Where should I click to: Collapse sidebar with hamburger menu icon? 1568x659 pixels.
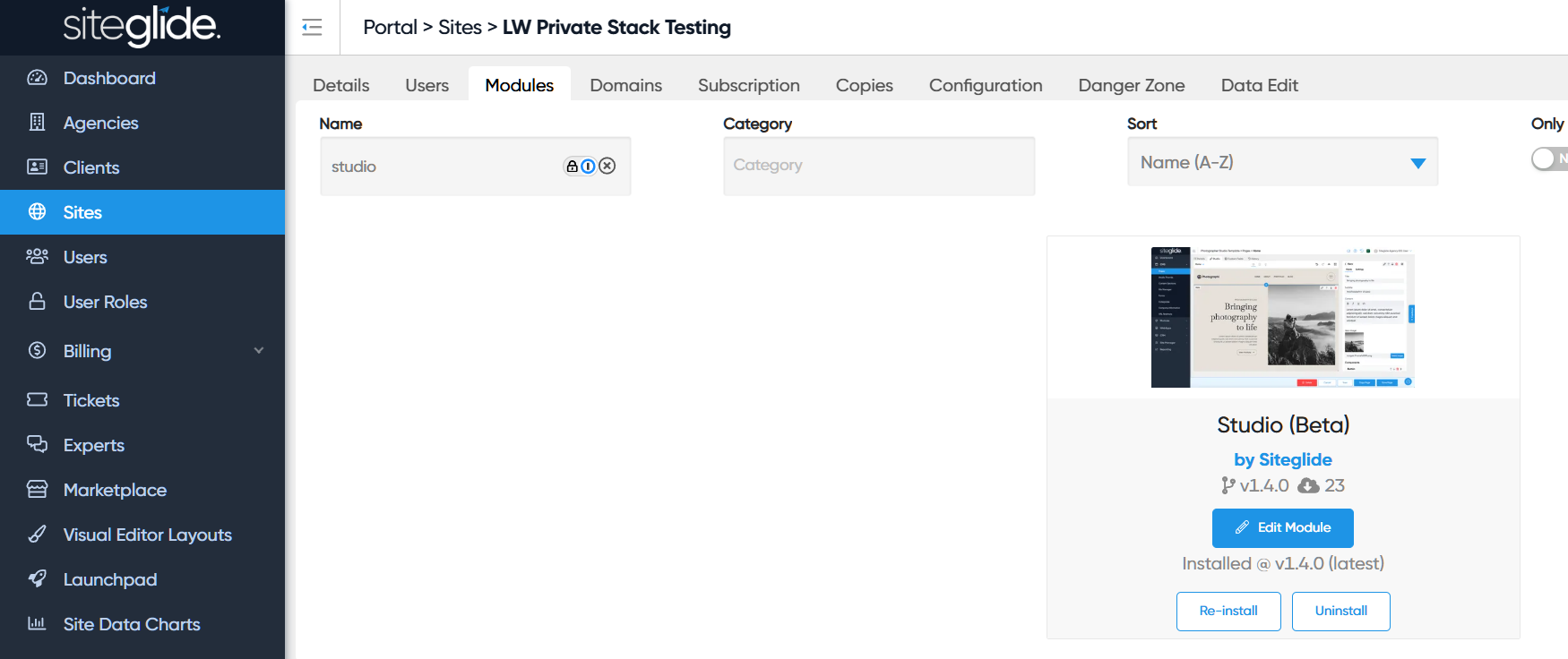[312, 27]
